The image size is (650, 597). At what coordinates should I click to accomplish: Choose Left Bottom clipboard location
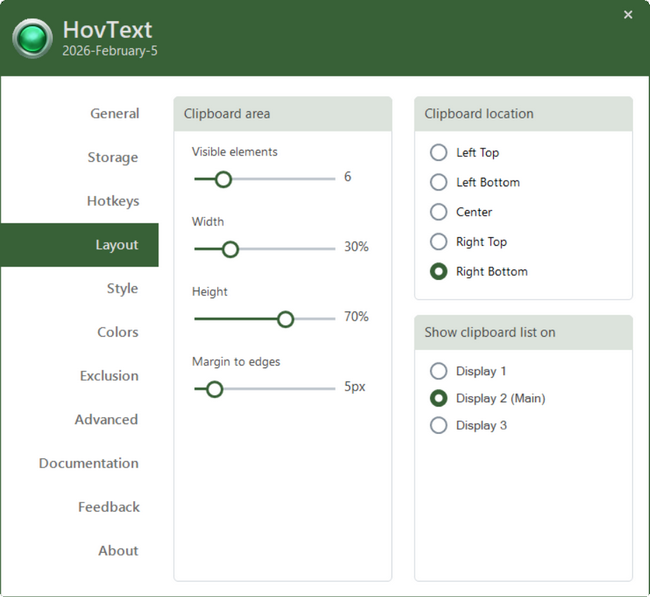[x=438, y=183]
